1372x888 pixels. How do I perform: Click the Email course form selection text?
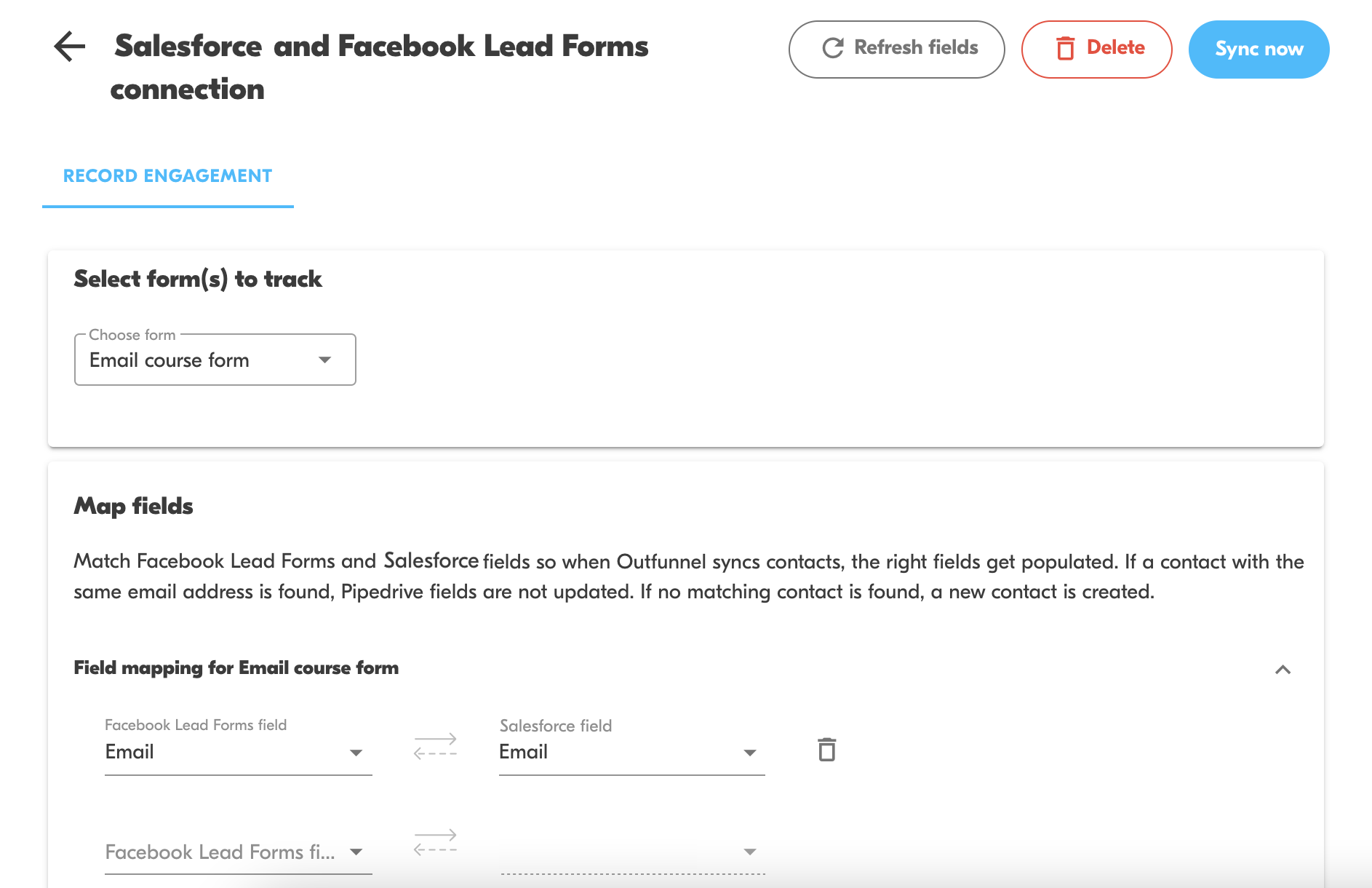(x=169, y=360)
